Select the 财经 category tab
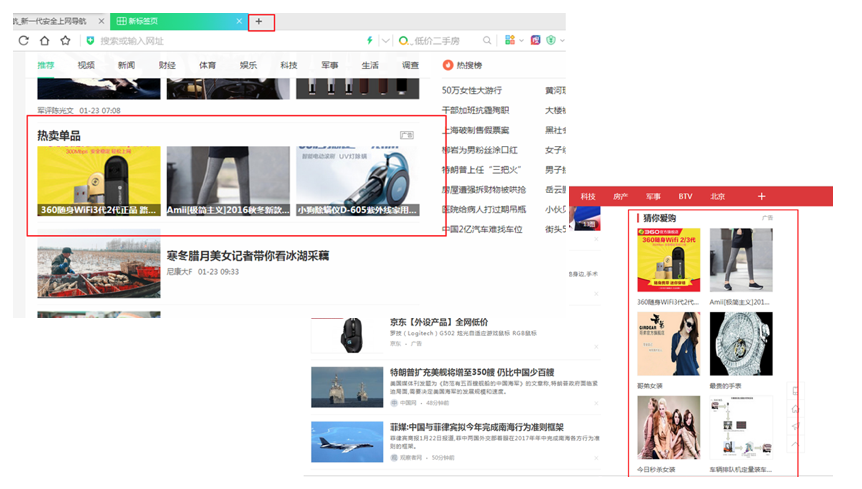Screen dimensions: 862x489 click(x=167, y=66)
